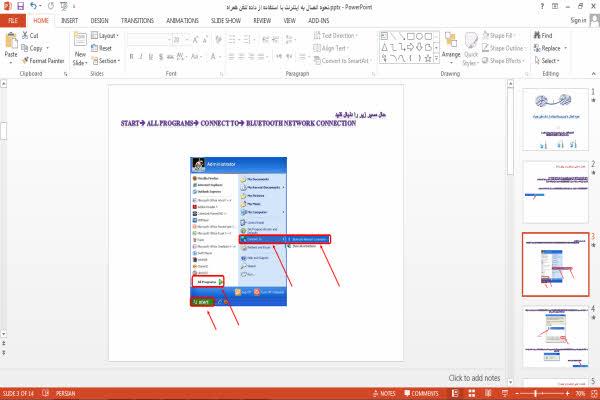Toggle Italic formatting
Screen dimensions: 600x400
point(141,57)
